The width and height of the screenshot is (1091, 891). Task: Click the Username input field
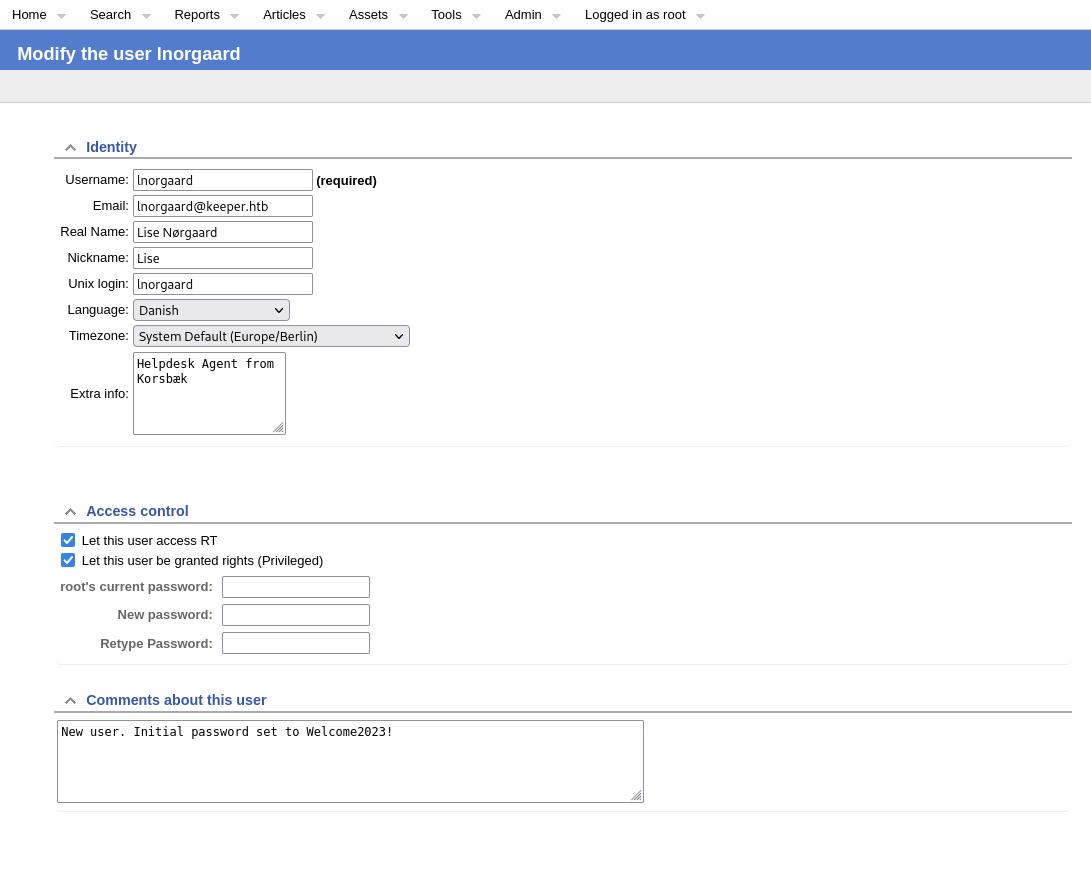click(x=223, y=180)
